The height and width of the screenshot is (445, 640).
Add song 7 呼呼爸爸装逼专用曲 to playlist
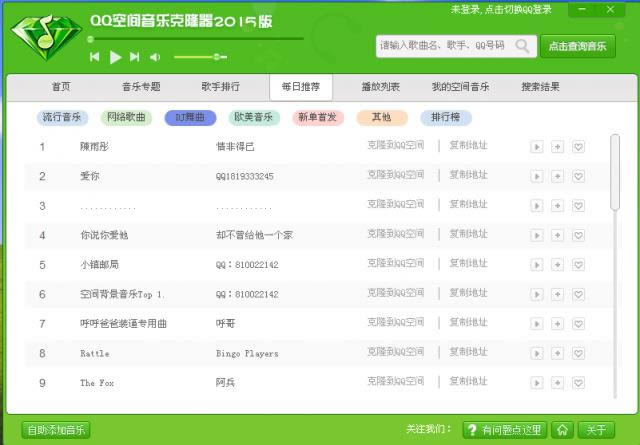click(558, 324)
